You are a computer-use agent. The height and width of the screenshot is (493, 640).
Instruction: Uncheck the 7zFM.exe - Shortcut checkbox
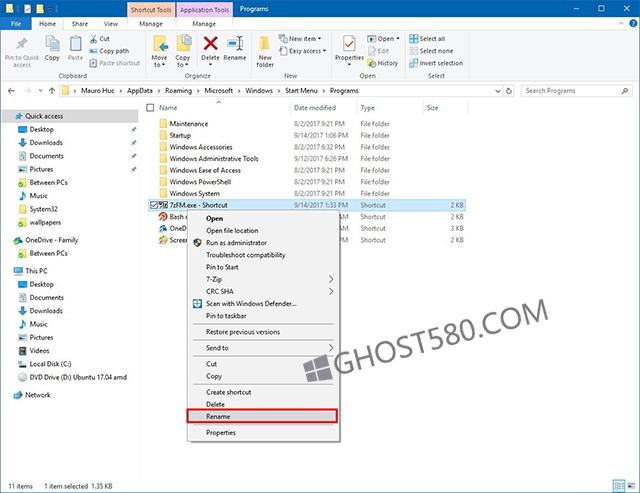click(x=153, y=205)
